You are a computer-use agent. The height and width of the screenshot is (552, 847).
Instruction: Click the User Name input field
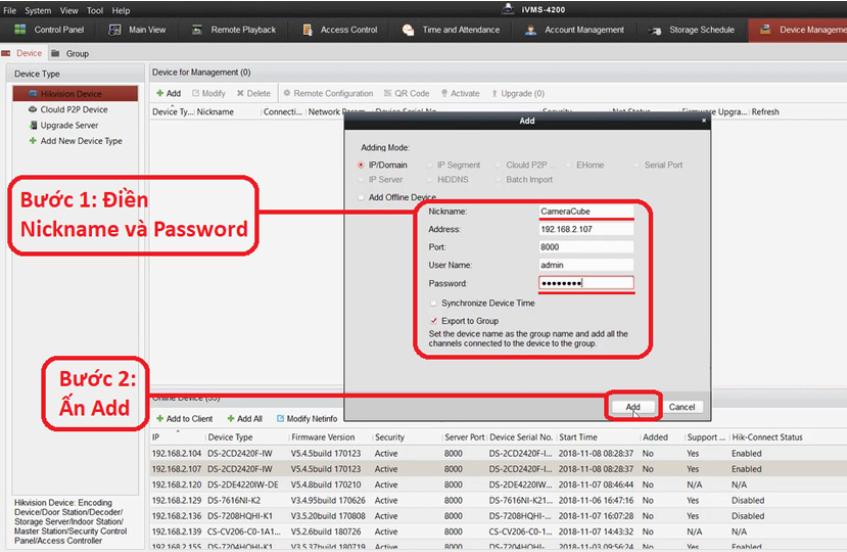click(x=586, y=265)
